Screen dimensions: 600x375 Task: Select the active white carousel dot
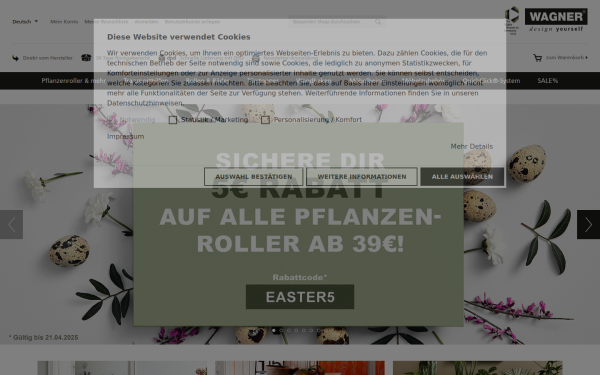tap(274, 330)
